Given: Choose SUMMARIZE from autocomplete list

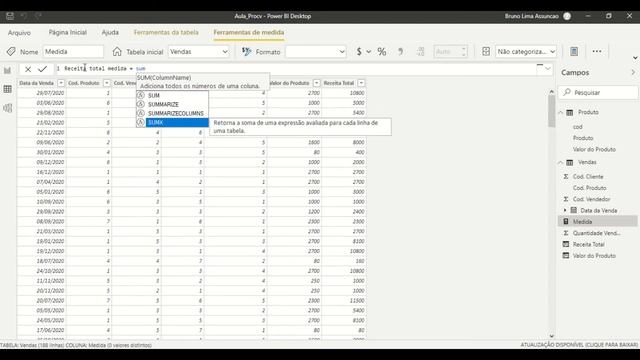Looking at the screenshot, I should [172, 104].
